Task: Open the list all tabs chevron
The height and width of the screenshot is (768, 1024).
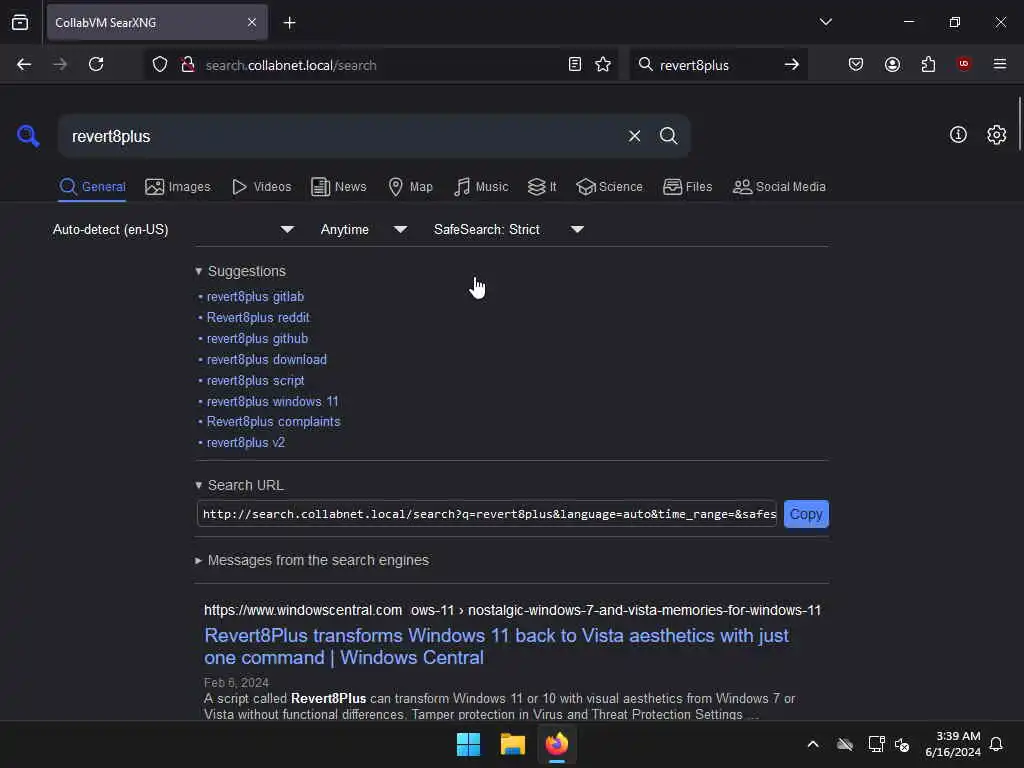Action: tap(825, 22)
